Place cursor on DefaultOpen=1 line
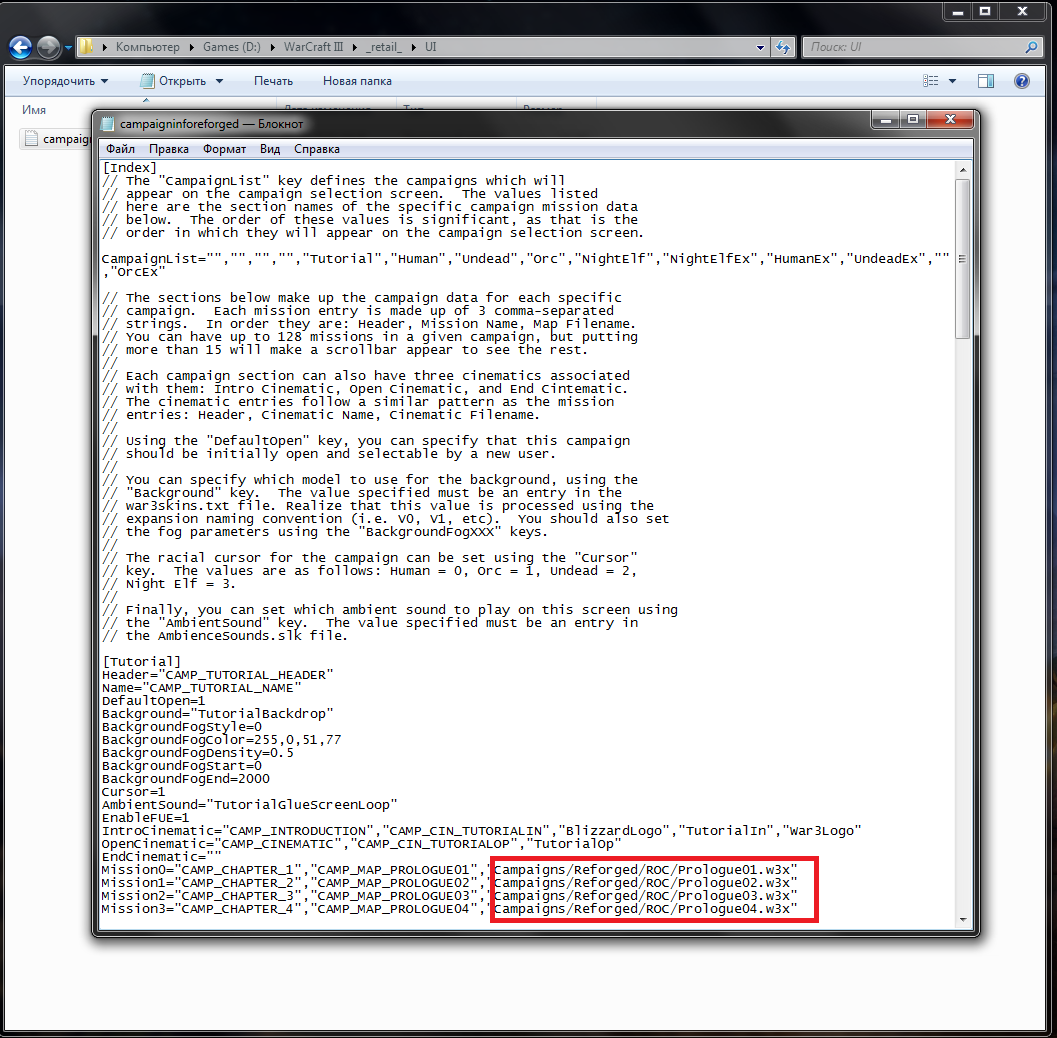The image size is (1057, 1038). [x=154, y=701]
